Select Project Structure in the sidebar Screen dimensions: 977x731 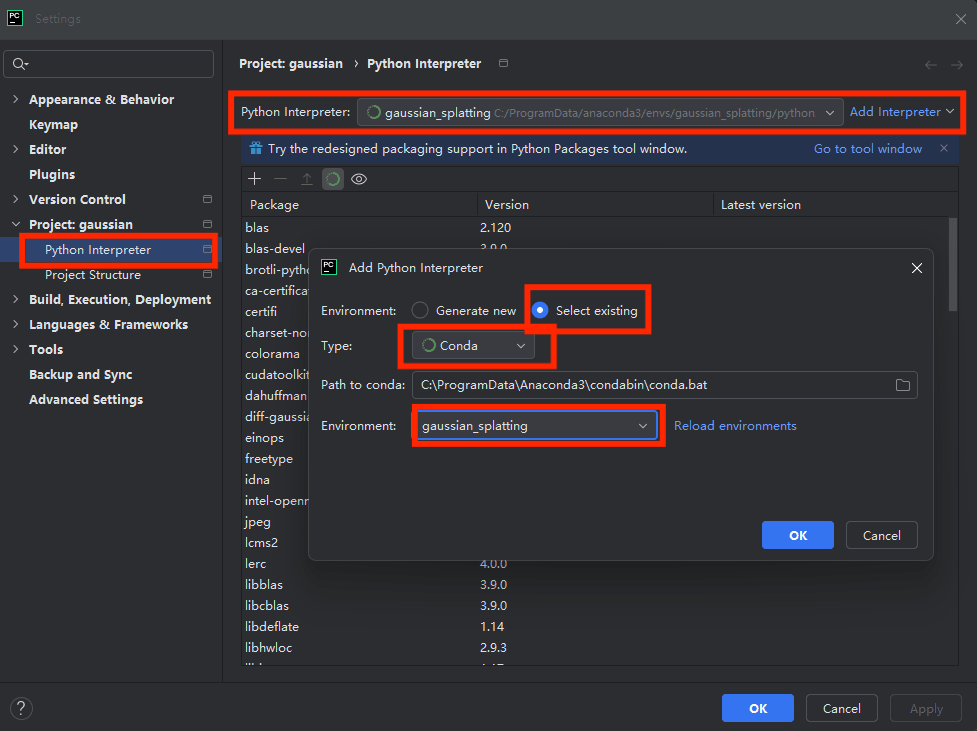(93, 275)
